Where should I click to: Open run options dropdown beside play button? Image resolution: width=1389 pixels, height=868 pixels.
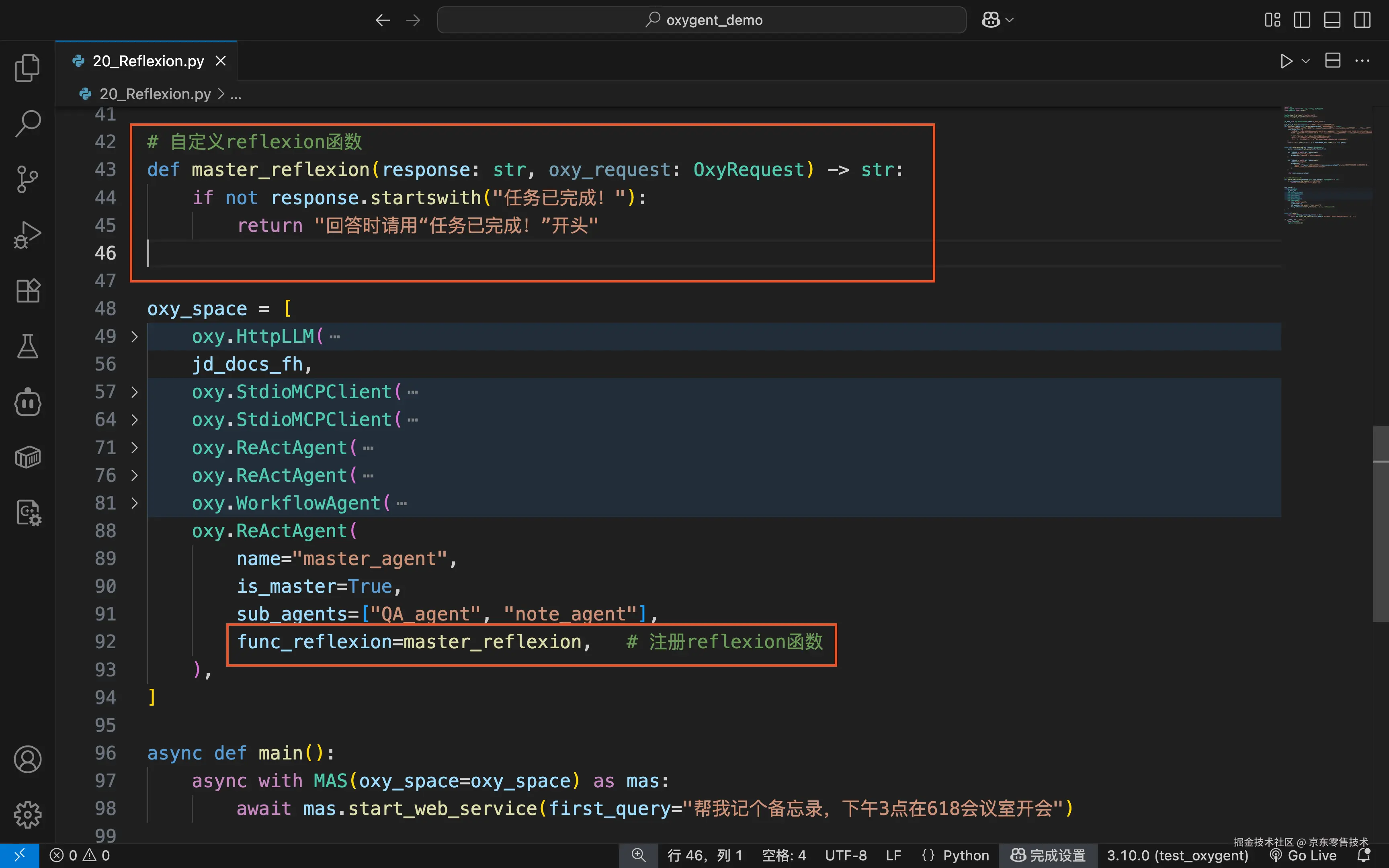1306,61
